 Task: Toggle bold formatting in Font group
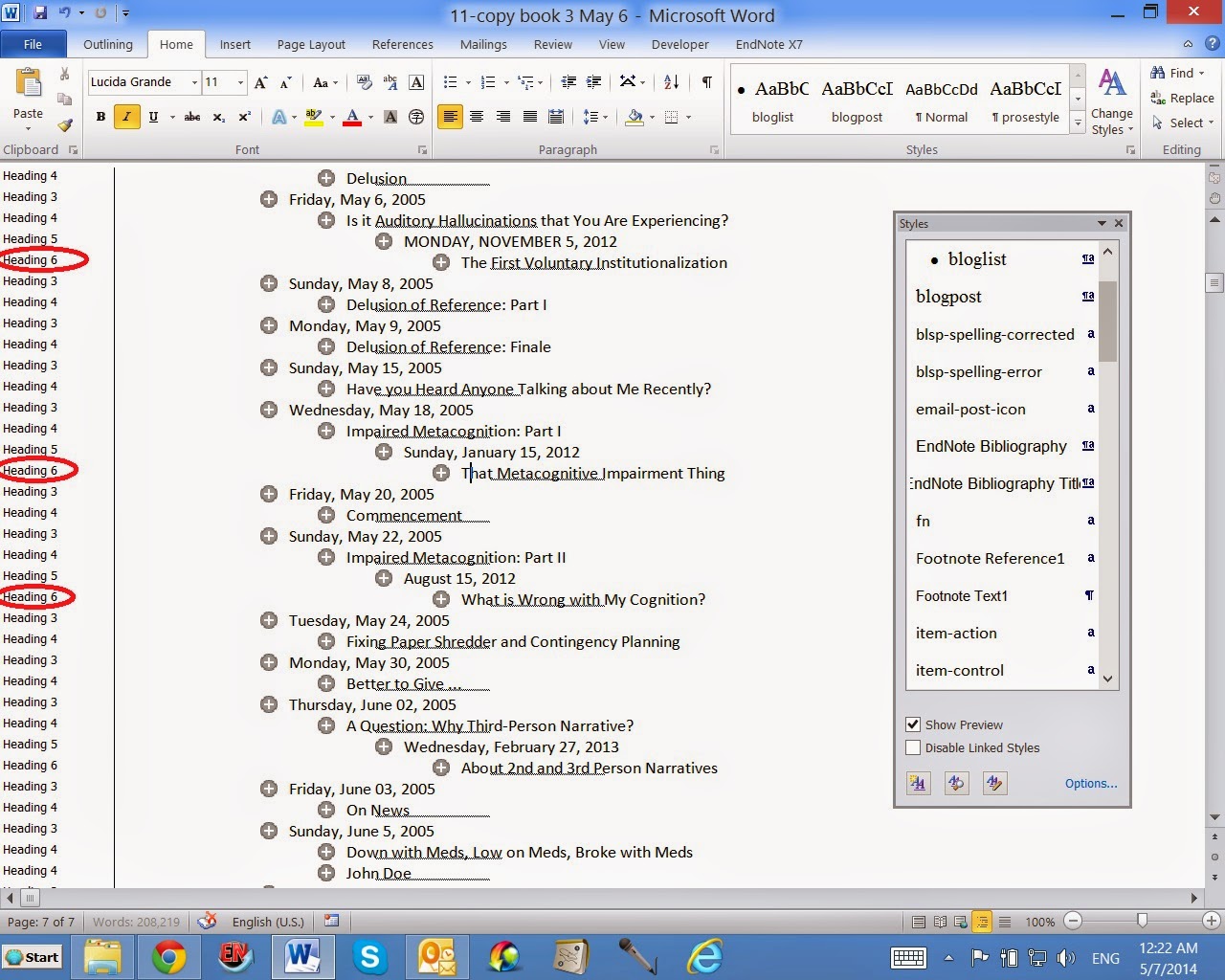[x=100, y=117]
